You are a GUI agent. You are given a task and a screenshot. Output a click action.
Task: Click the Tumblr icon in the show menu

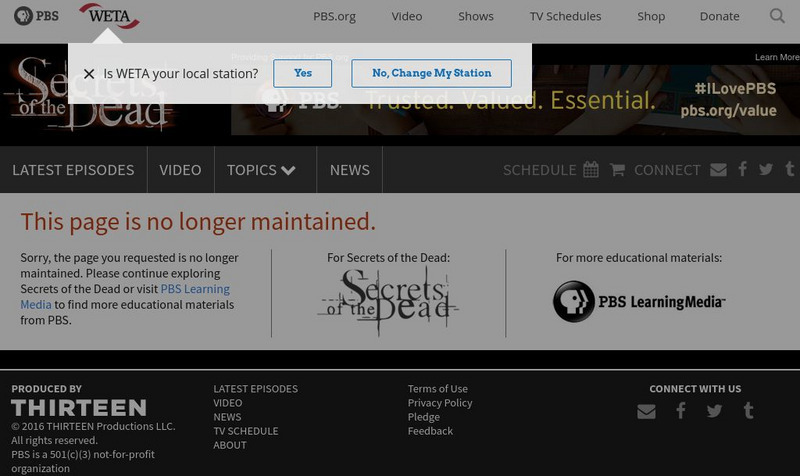[789, 169]
